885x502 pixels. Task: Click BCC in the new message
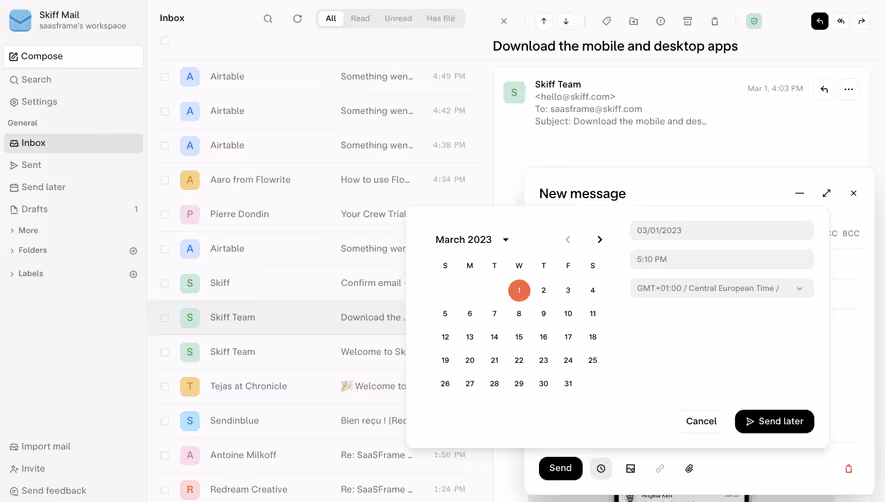pos(851,233)
